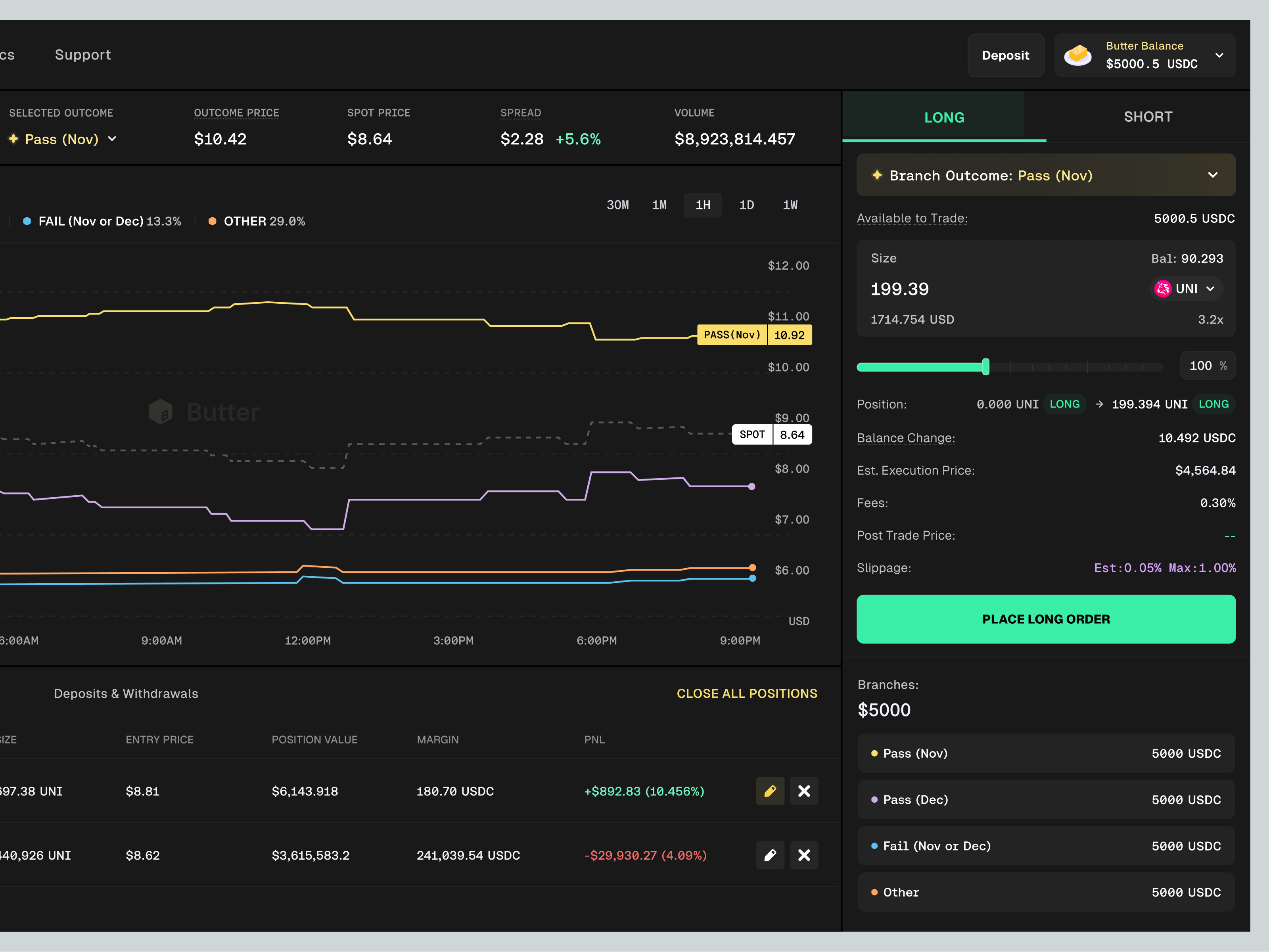The width and height of the screenshot is (1269, 952).
Task: Click the Bal: 90.293 balance text
Action: (1187, 259)
